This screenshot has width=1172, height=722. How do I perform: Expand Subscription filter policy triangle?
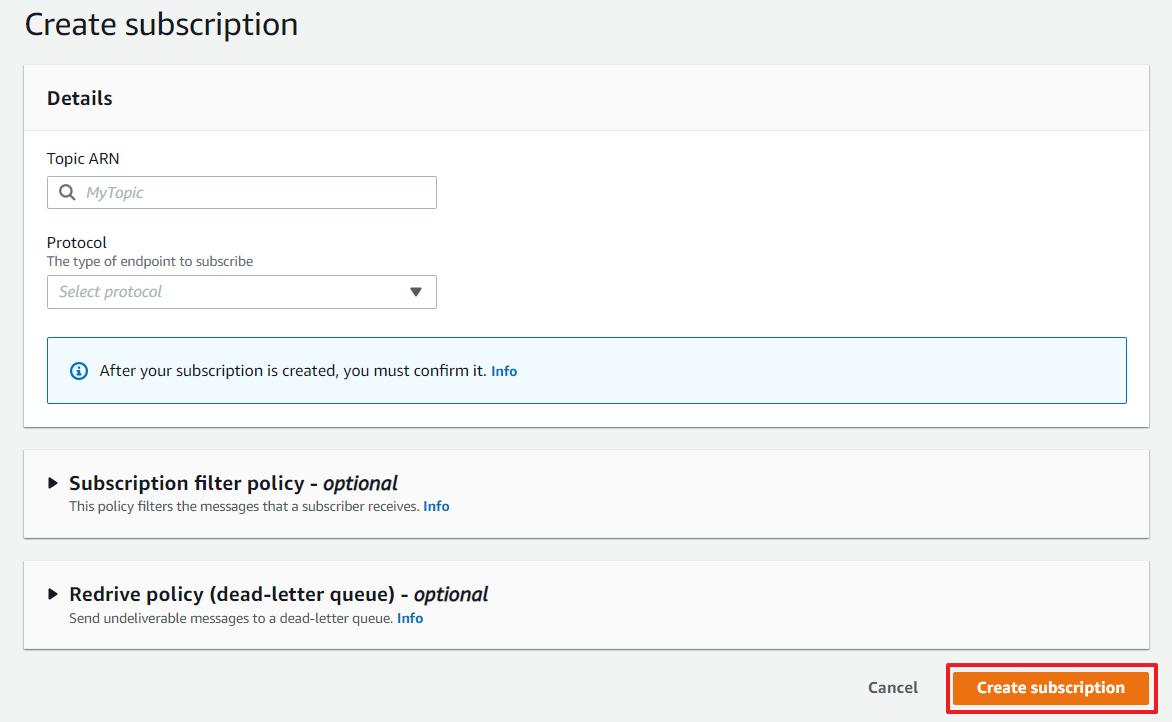pos(54,483)
